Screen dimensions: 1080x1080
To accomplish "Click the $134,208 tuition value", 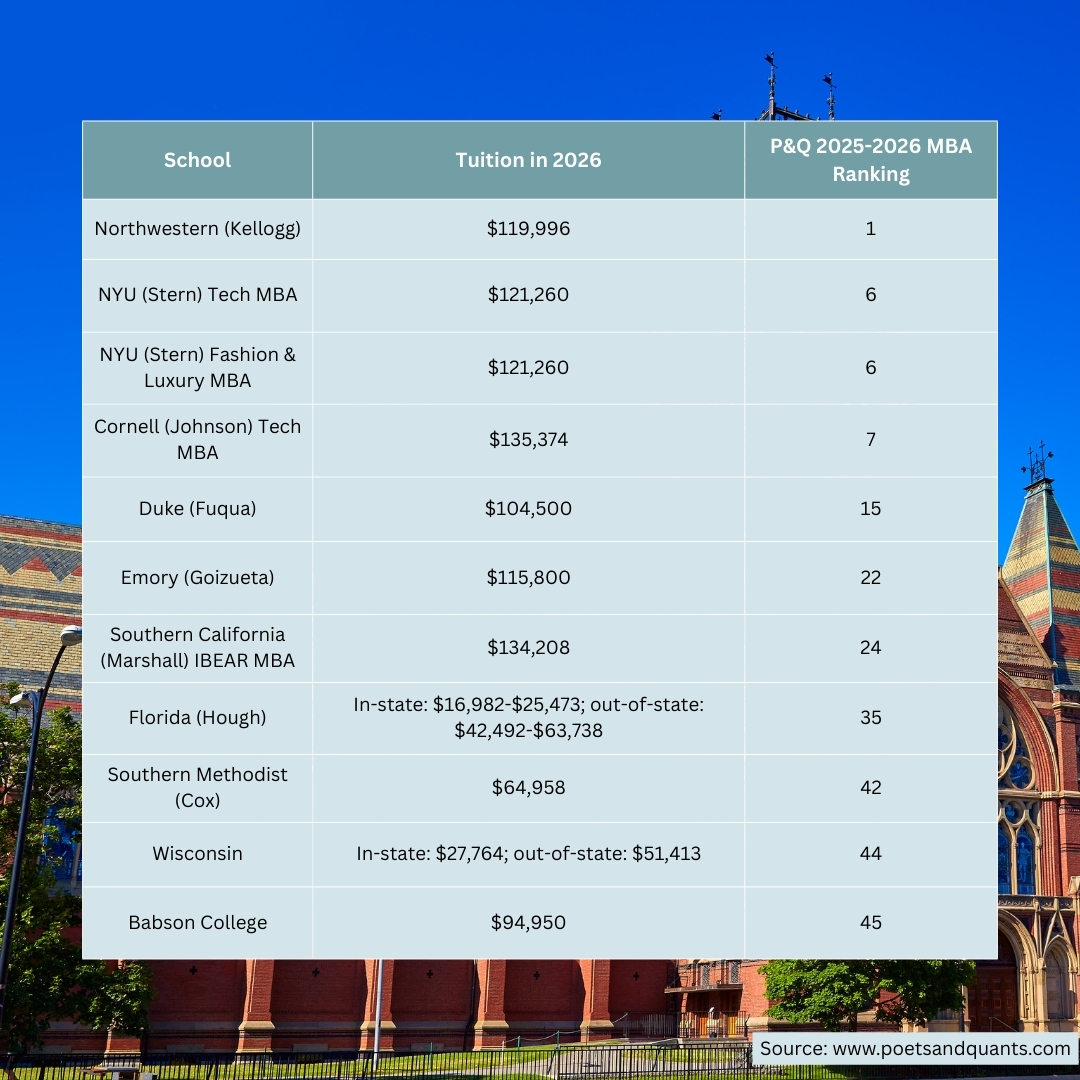I will coord(528,647).
